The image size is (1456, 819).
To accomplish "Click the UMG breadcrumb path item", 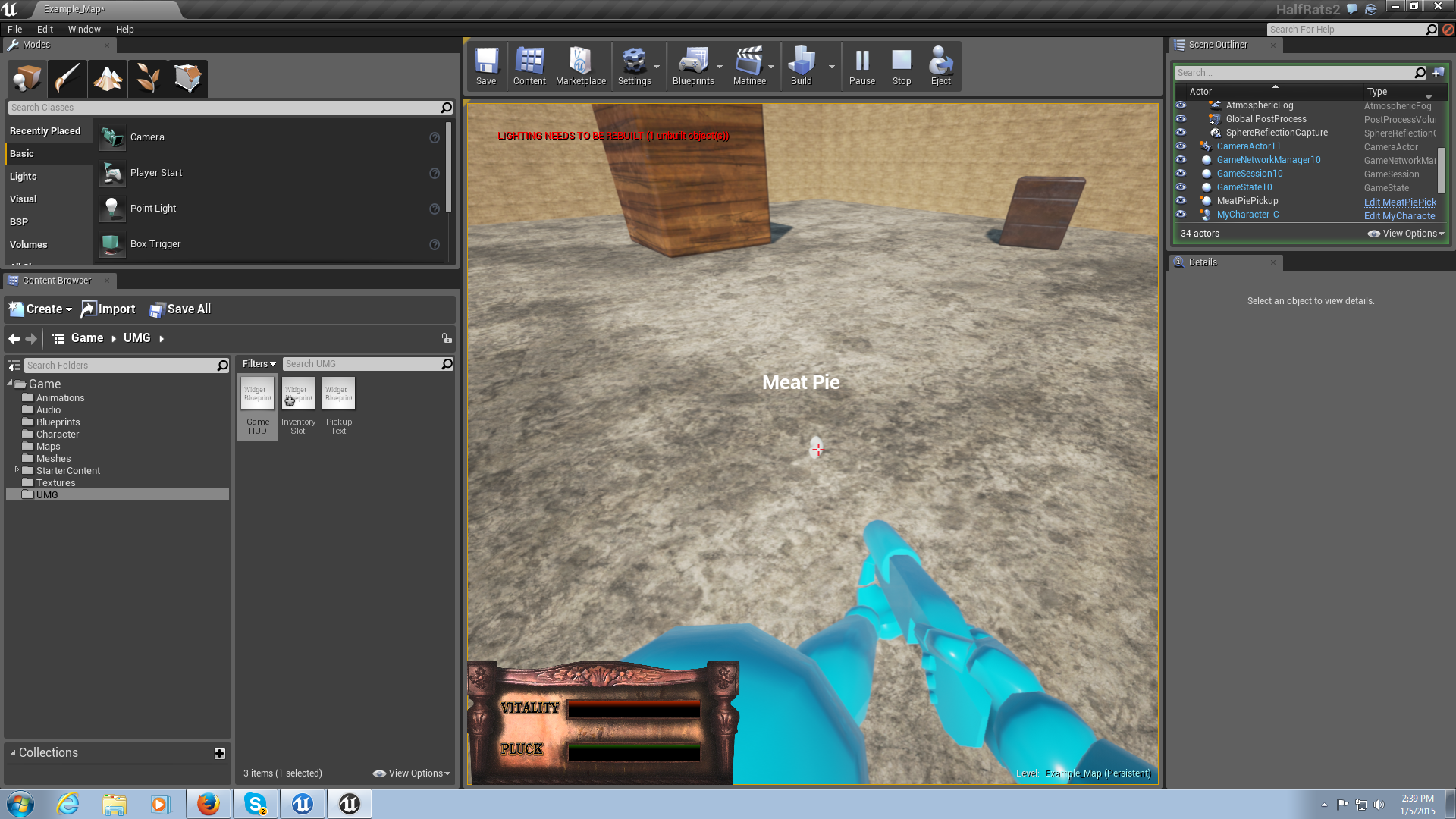I will (136, 338).
